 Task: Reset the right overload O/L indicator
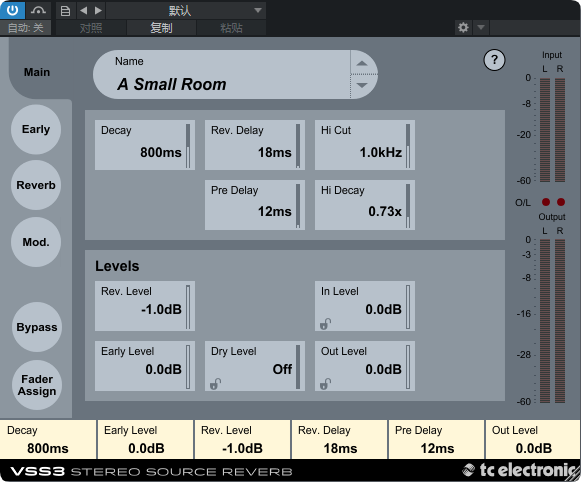(561, 202)
